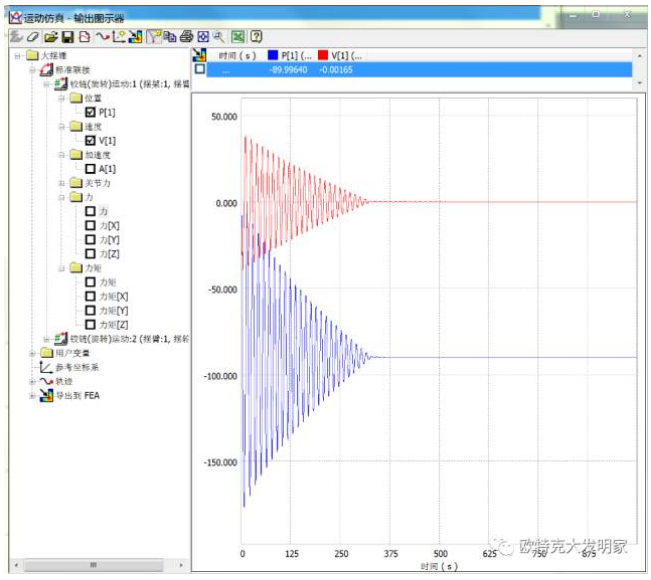Collapse the 速度 folder
The image size is (651, 580).
(x=61, y=126)
